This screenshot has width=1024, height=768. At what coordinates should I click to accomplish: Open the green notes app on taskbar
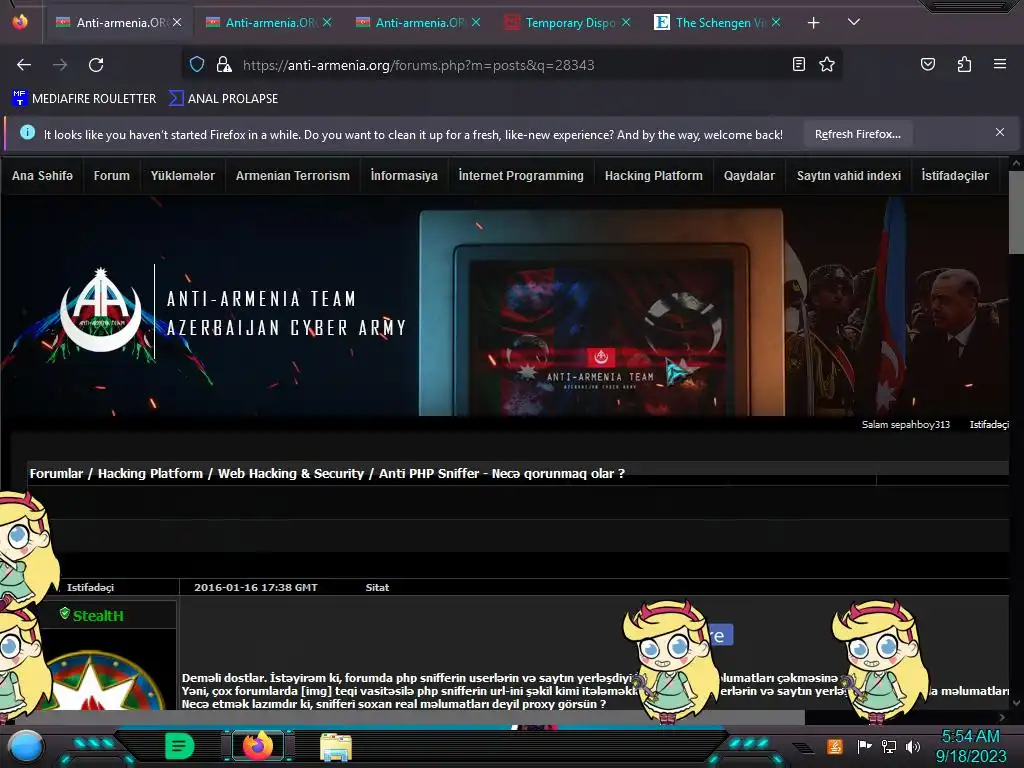click(179, 746)
